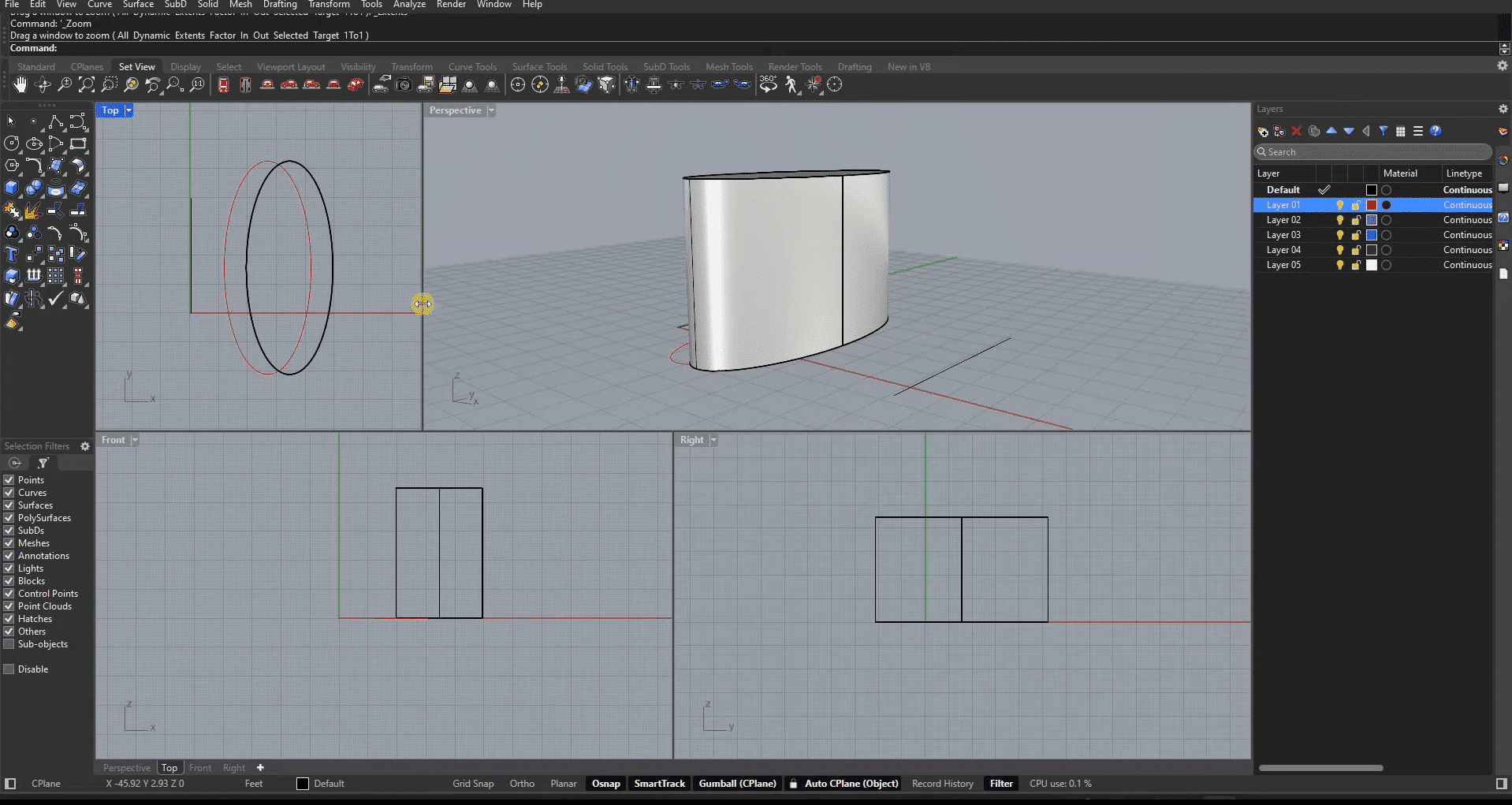Select the Pan hand tool
Image resolution: width=1512 pixels, height=805 pixels.
click(x=20, y=85)
